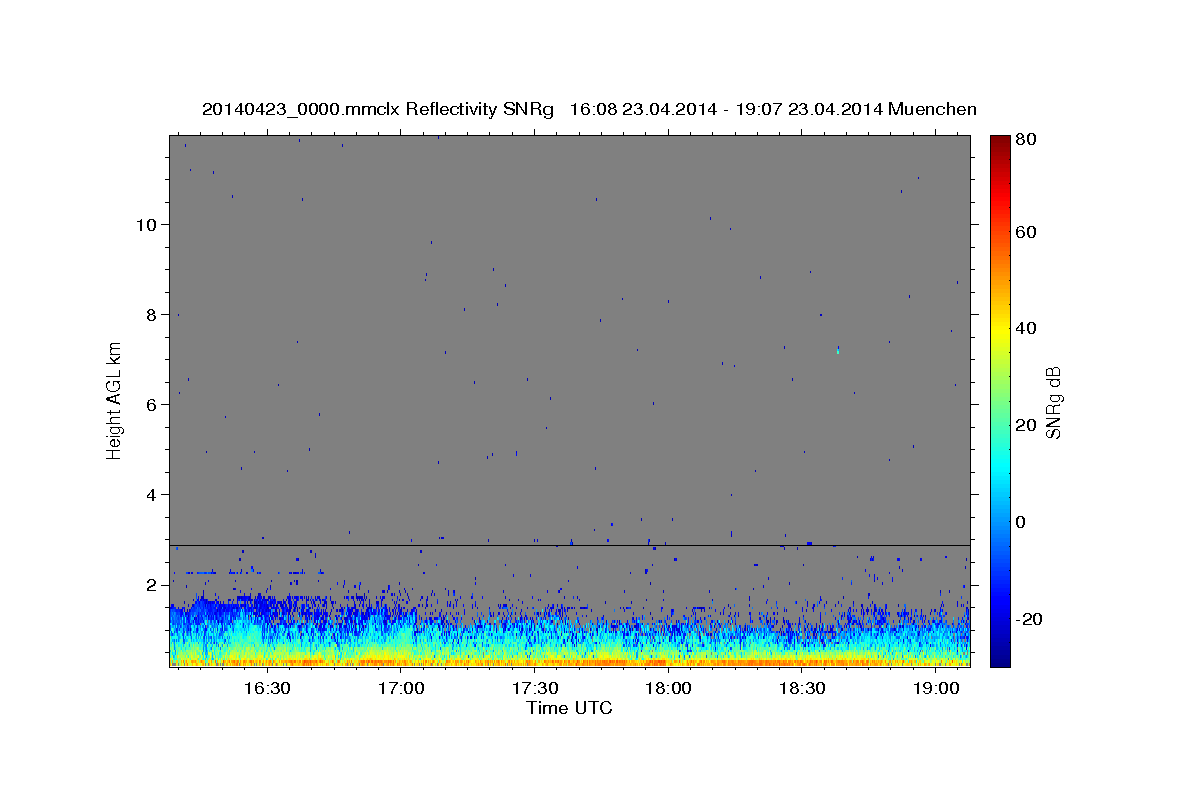1200x800 pixels.
Task: Click the 17:30 time tick label
Action: point(535,689)
